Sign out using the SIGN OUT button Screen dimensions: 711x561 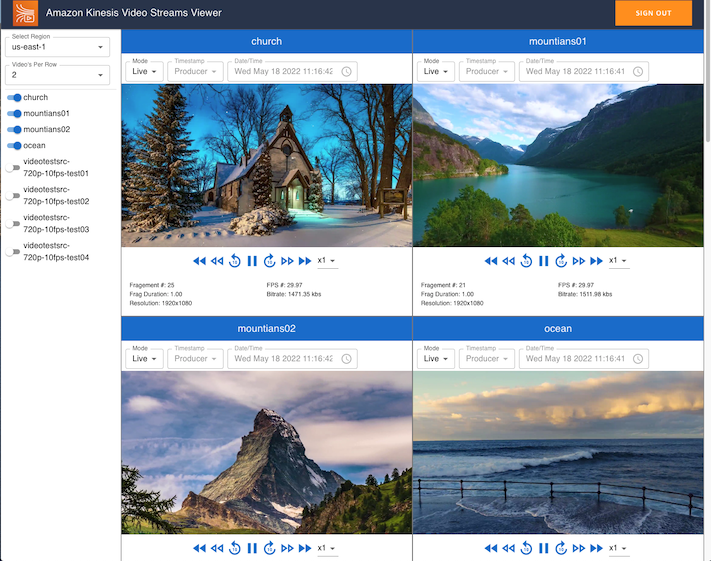click(653, 13)
